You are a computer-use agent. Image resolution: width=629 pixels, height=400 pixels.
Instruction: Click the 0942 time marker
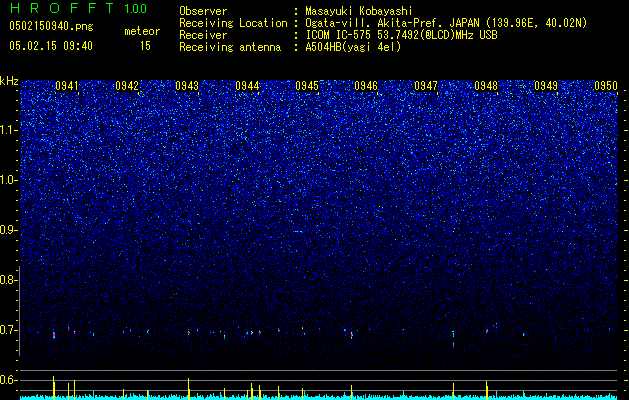pos(127,86)
